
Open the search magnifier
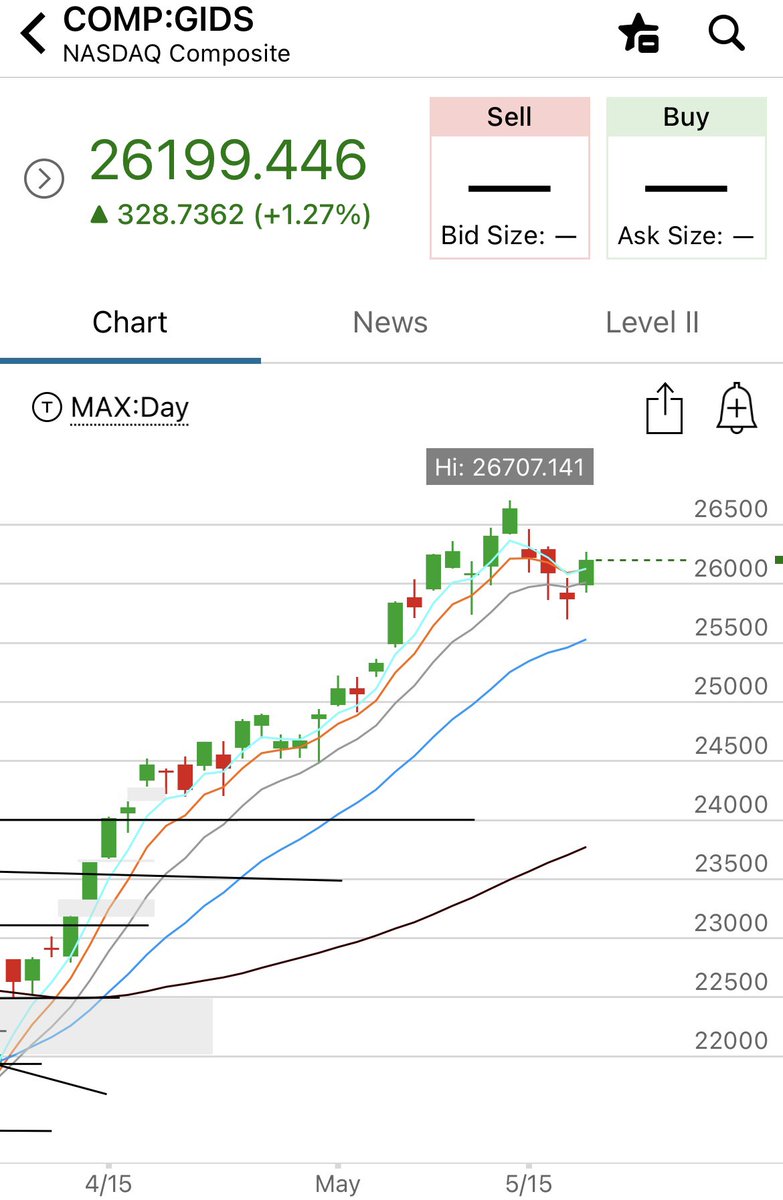pos(727,33)
